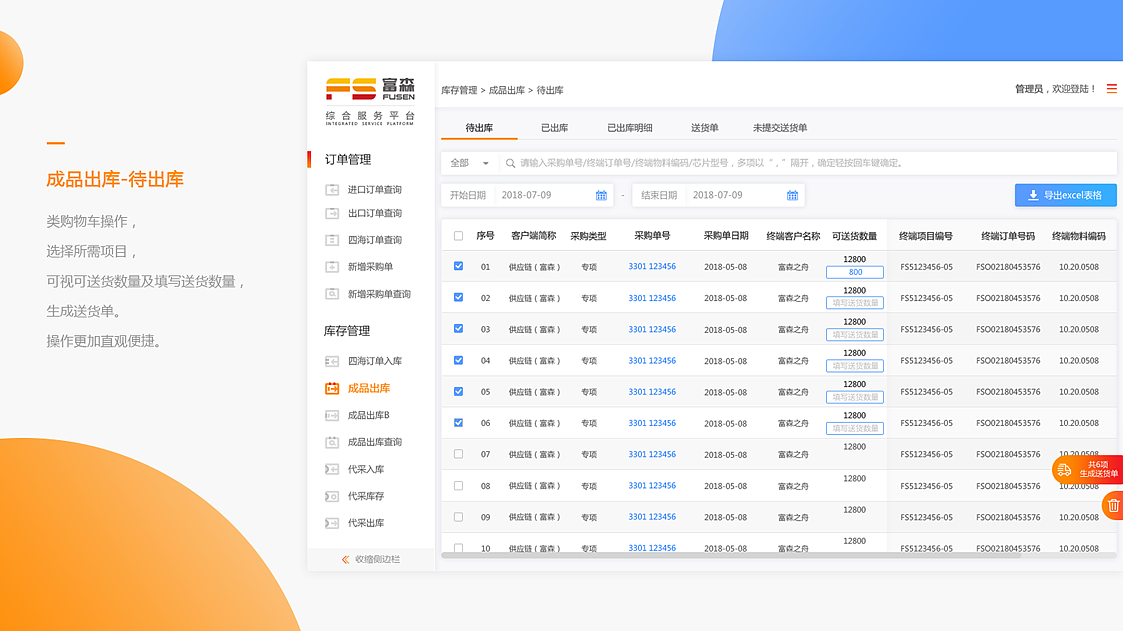Click row 01 delivery quantity input 800
The width and height of the screenshot is (1123, 631).
[854, 272]
